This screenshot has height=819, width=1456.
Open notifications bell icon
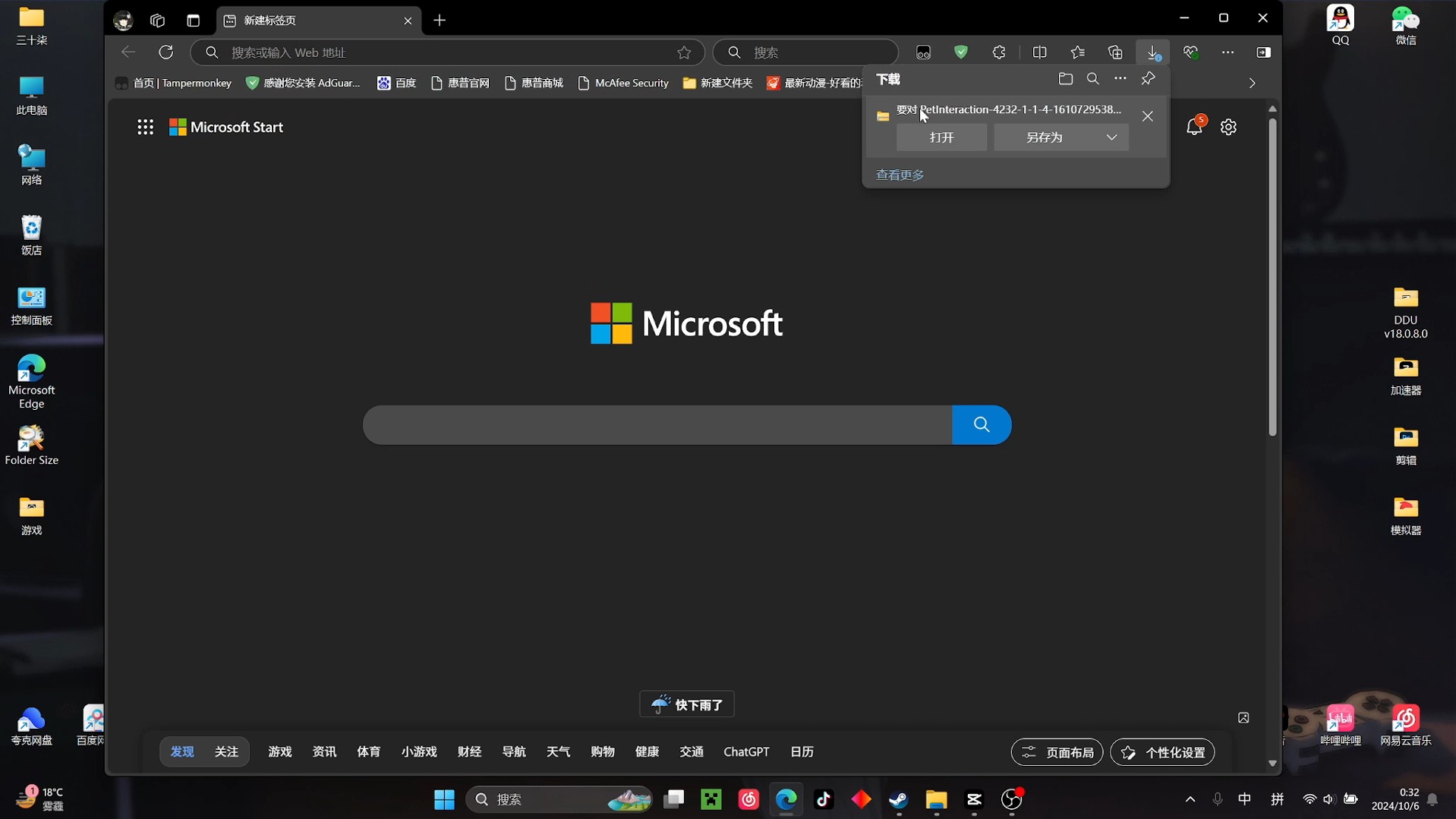pyautogui.click(x=1194, y=127)
